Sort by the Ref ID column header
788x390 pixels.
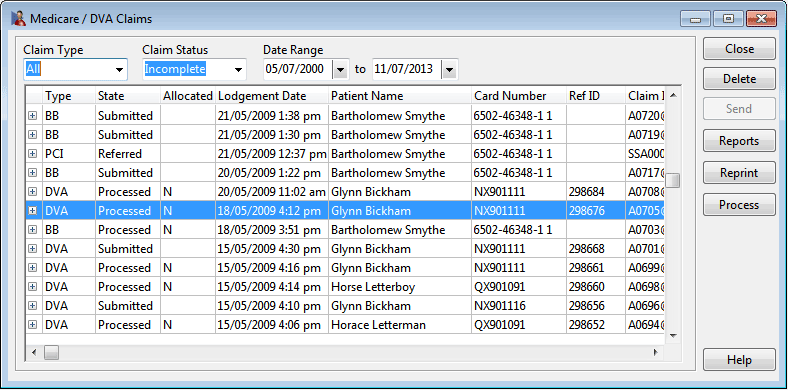[596, 96]
